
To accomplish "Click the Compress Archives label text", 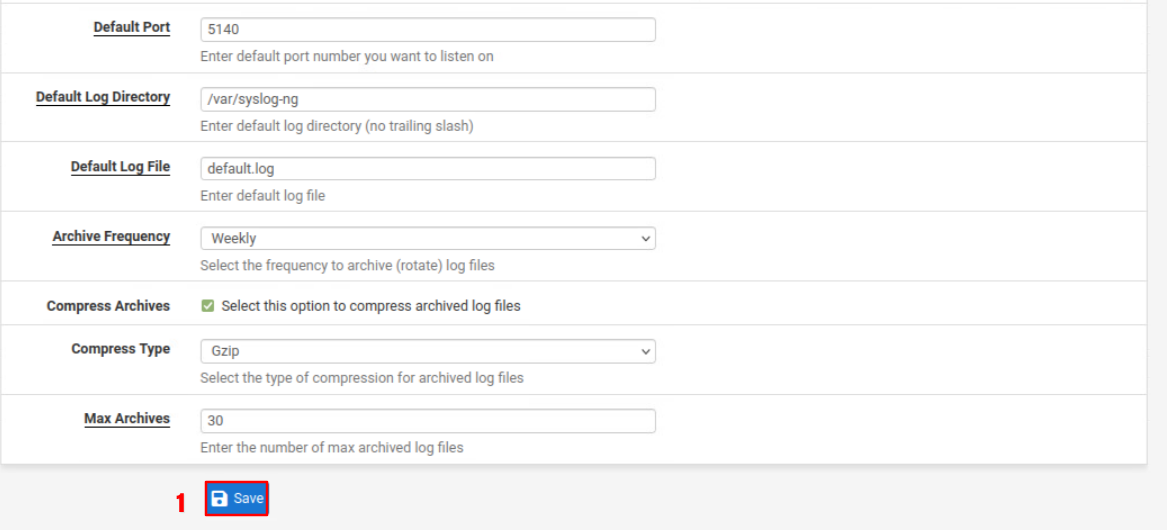I will coord(108,306).
